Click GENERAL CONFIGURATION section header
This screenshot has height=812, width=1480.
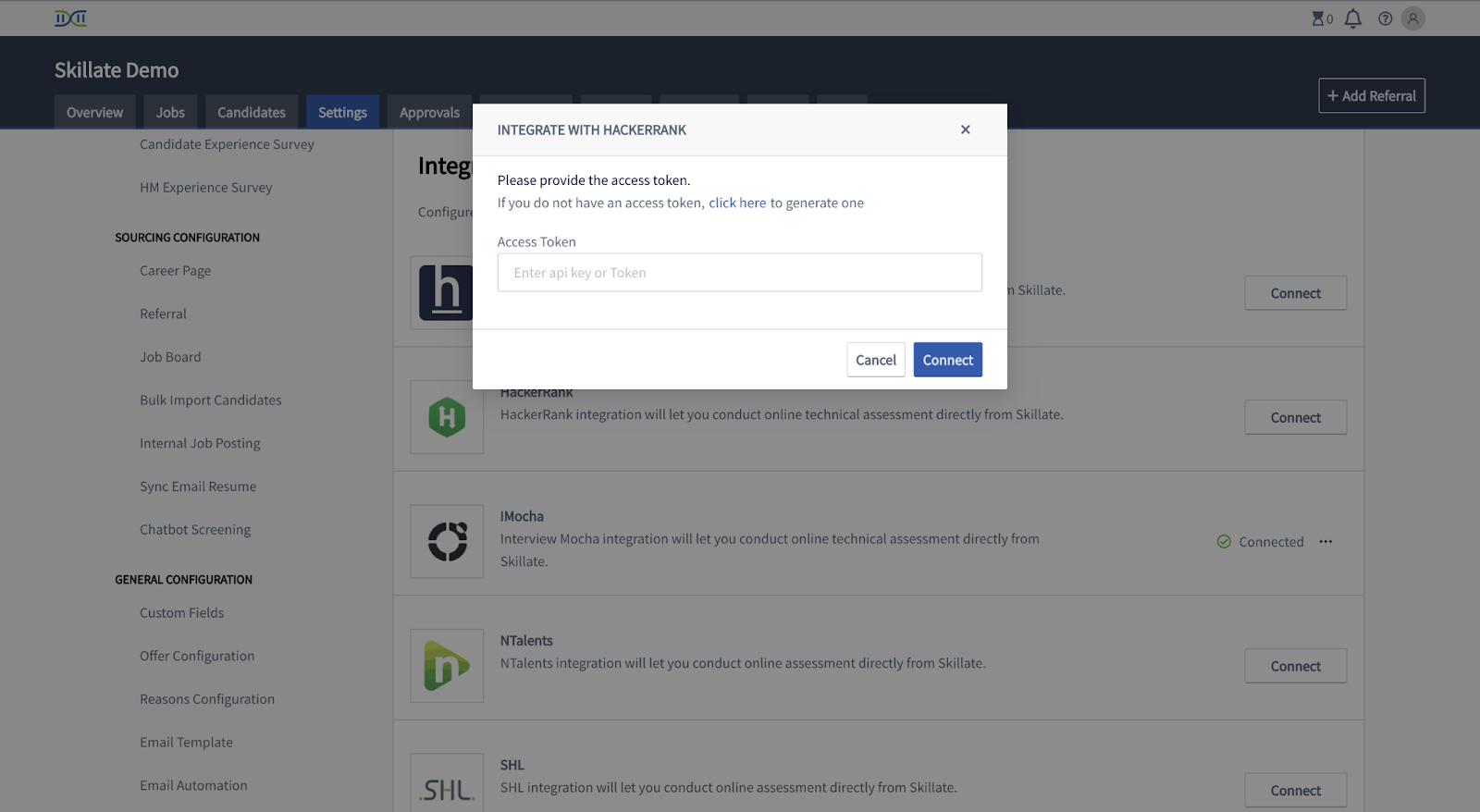(x=183, y=580)
